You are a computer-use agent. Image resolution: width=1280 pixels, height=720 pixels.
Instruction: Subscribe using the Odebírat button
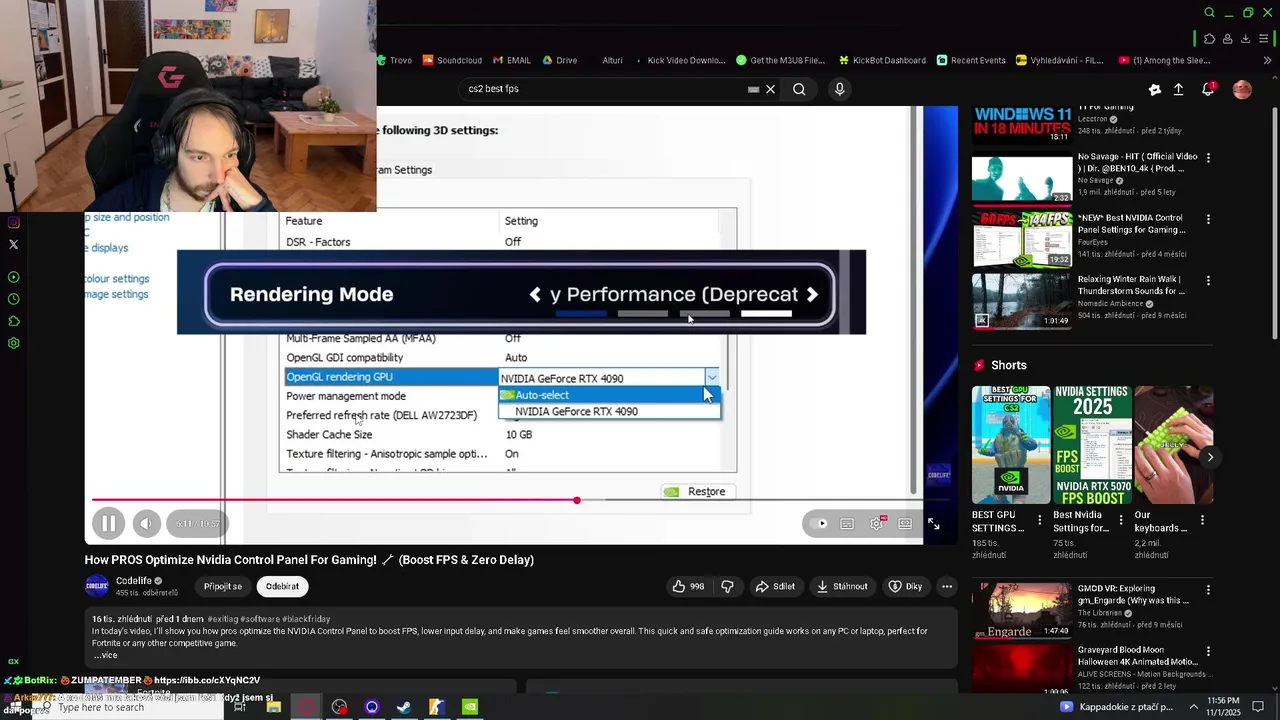coord(282,587)
